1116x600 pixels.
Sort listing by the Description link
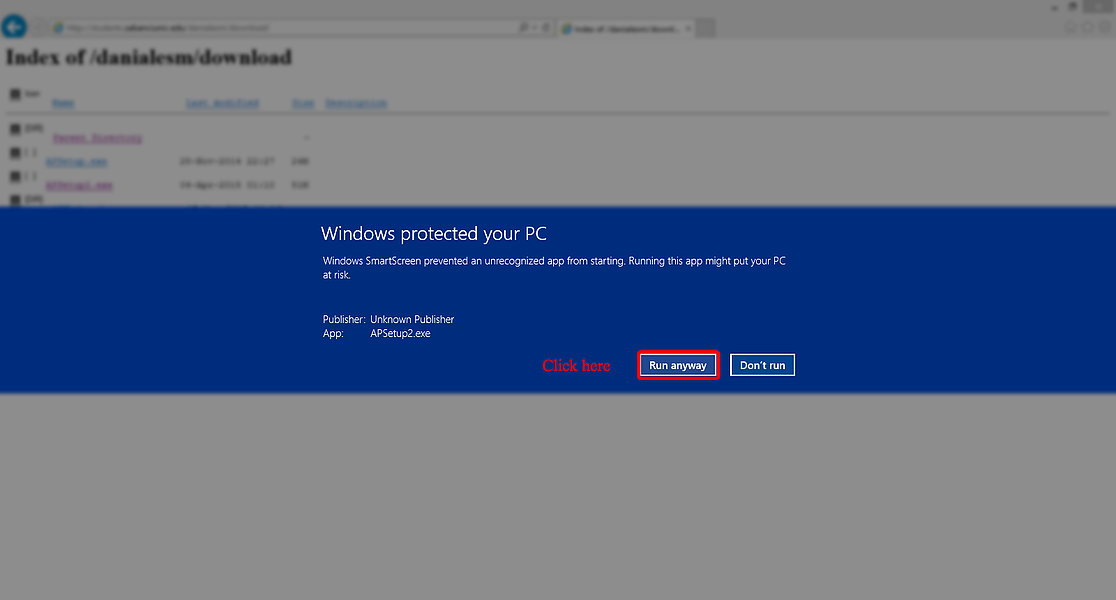356,103
